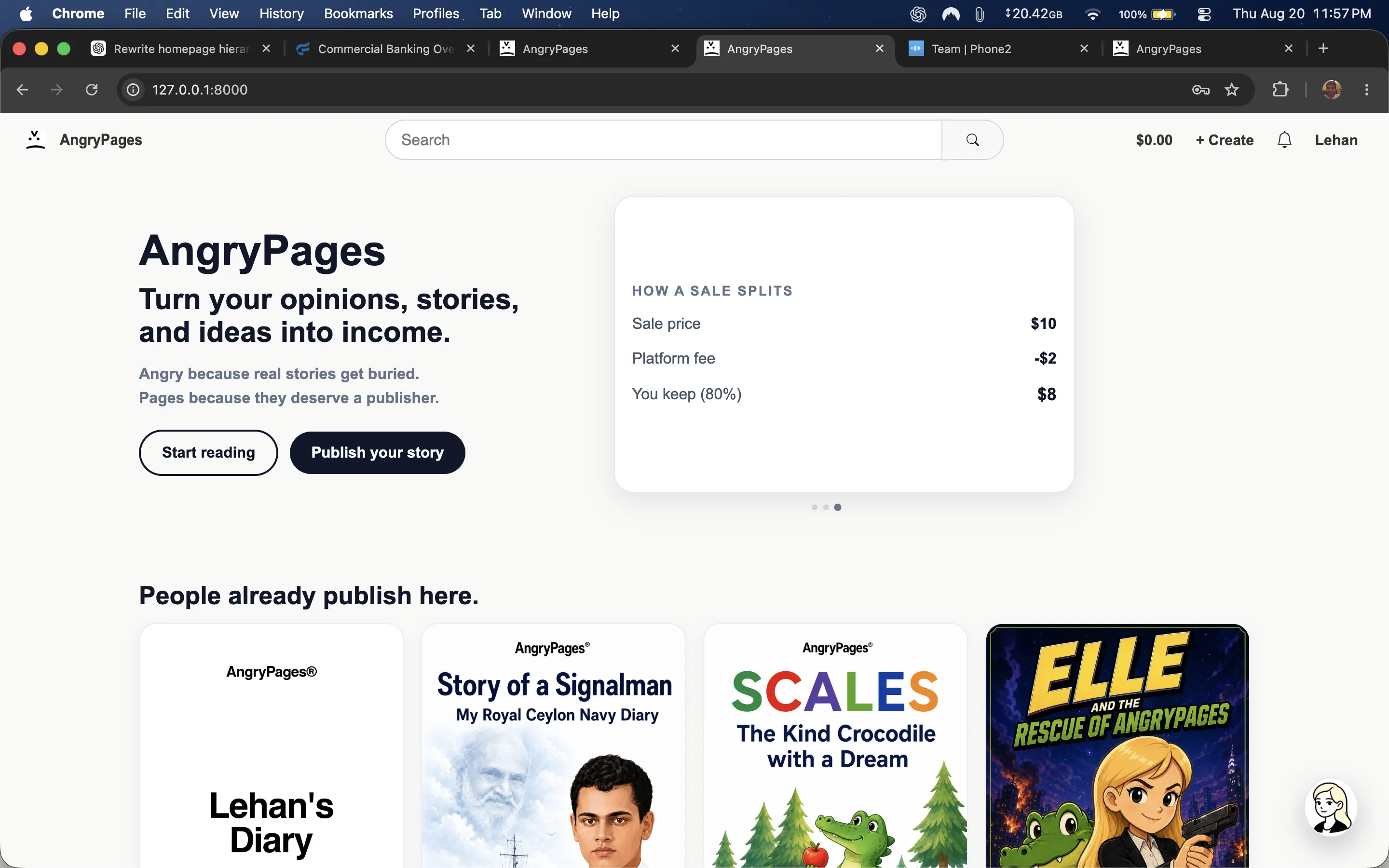View site information icon
Image resolution: width=1389 pixels, height=868 pixels.
[x=133, y=90]
